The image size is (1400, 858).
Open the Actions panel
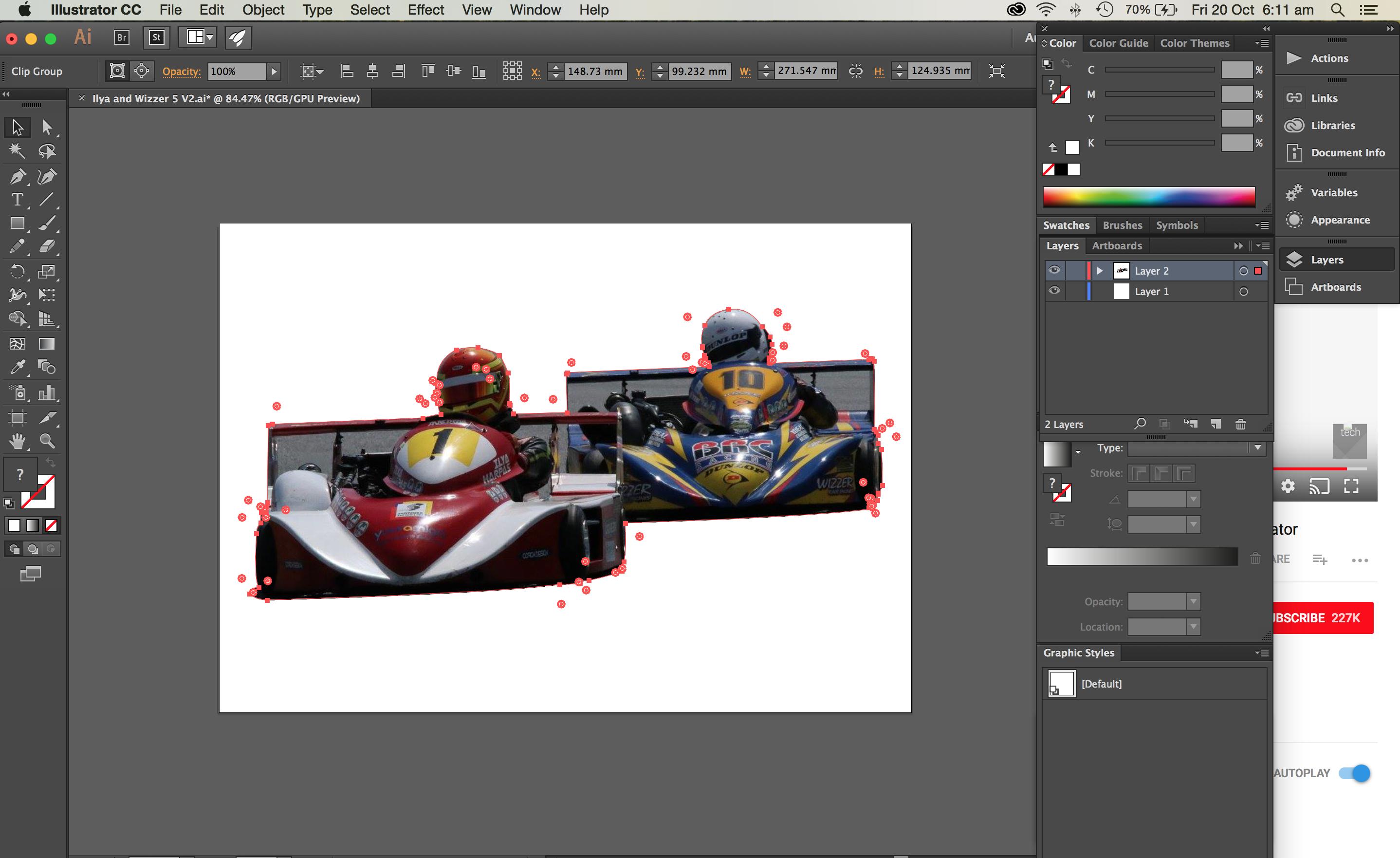pyautogui.click(x=1329, y=58)
